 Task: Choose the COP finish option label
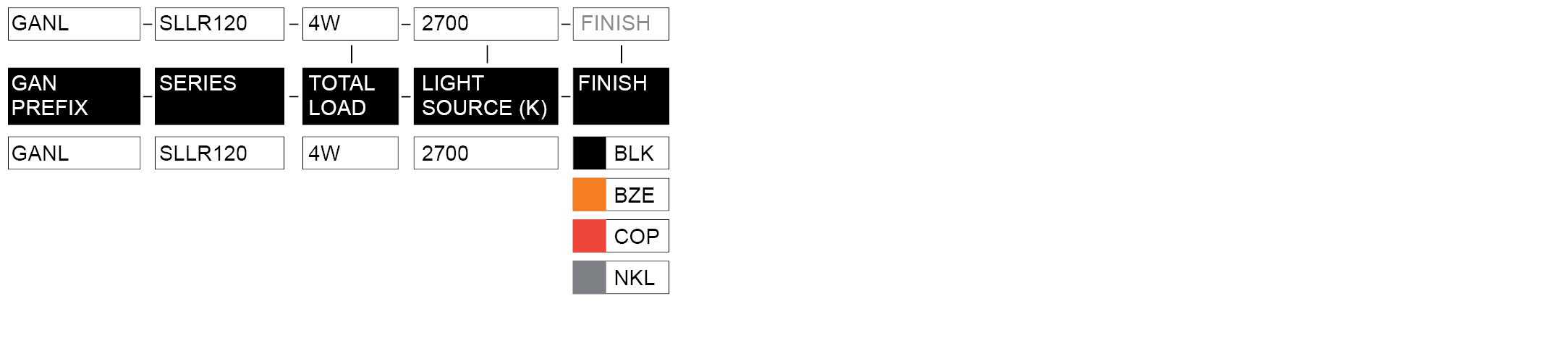point(636,236)
